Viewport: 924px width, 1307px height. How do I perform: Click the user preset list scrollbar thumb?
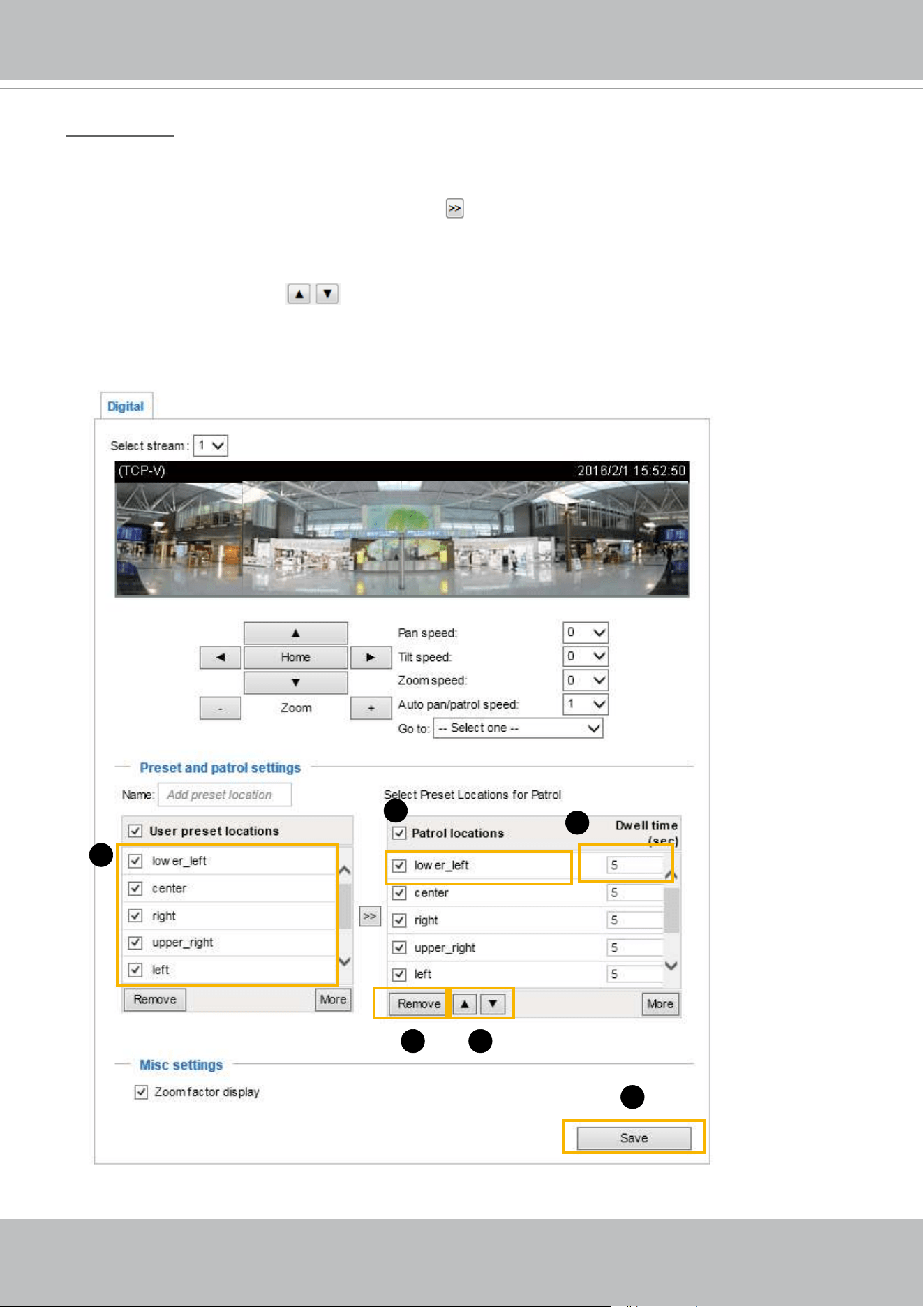click(x=345, y=906)
